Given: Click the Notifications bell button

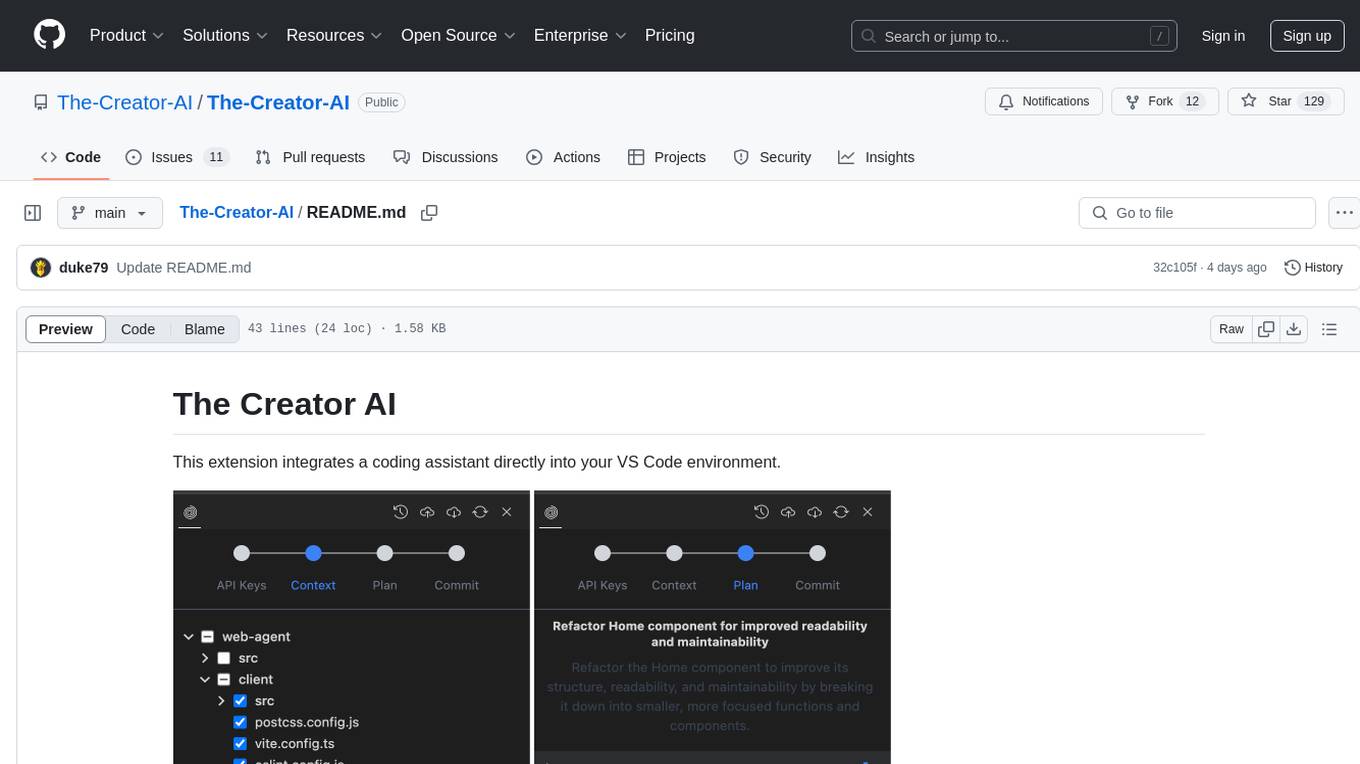Looking at the screenshot, I should (x=1044, y=101).
